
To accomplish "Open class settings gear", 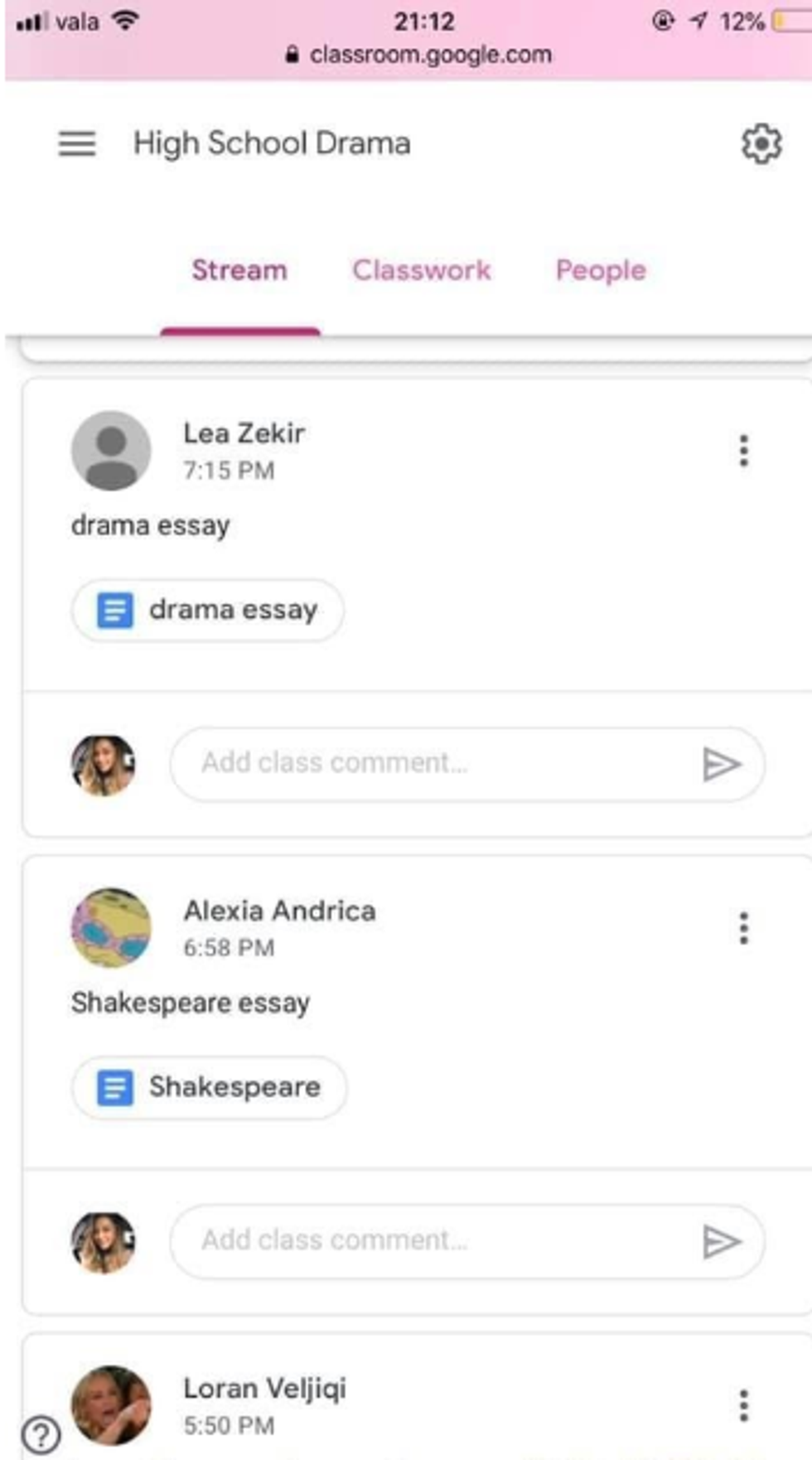I will [761, 144].
